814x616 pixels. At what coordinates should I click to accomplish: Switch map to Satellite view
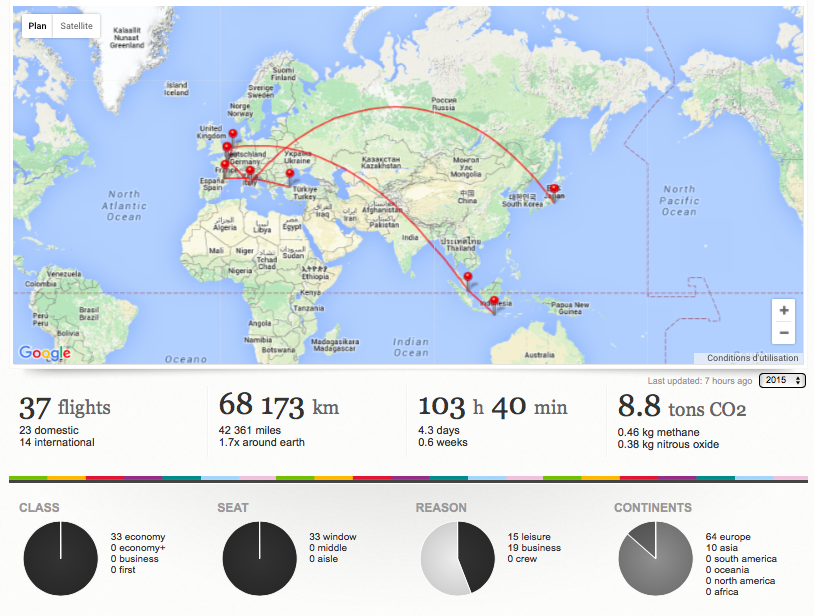76,26
